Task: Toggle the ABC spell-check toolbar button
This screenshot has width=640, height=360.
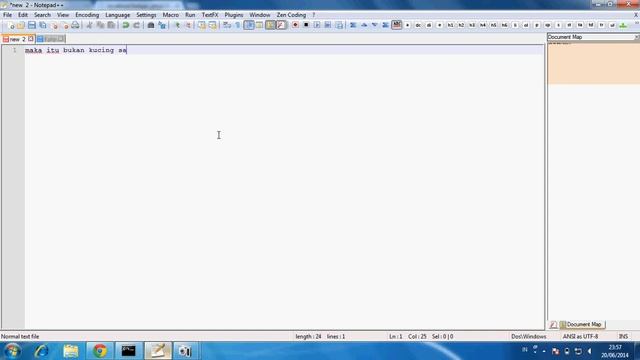Action: [x=396, y=25]
